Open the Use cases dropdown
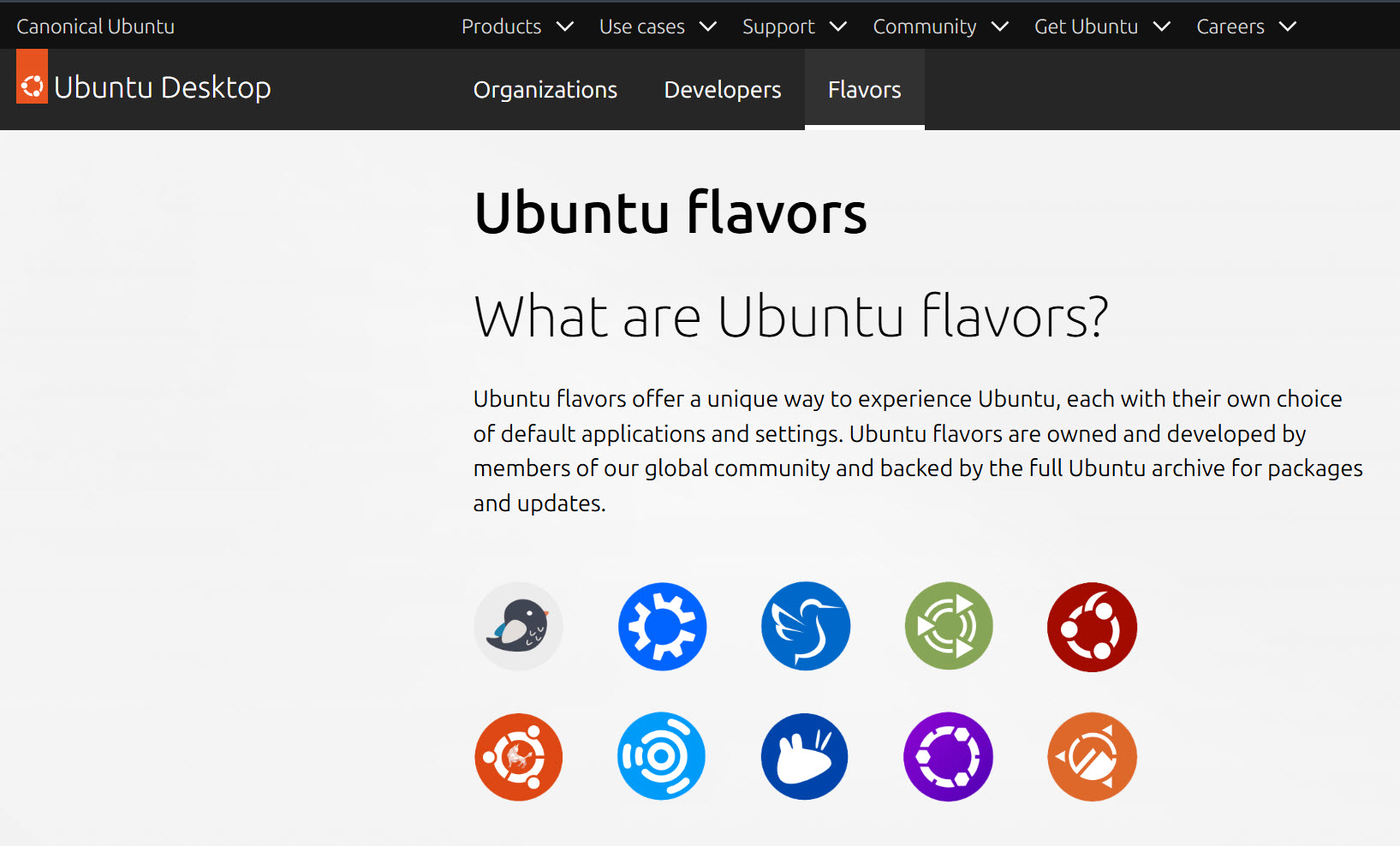This screenshot has width=1400, height=846. click(x=658, y=27)
